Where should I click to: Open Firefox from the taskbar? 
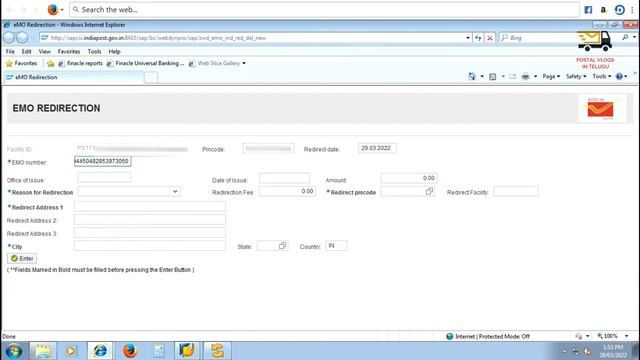click(130, 351)
